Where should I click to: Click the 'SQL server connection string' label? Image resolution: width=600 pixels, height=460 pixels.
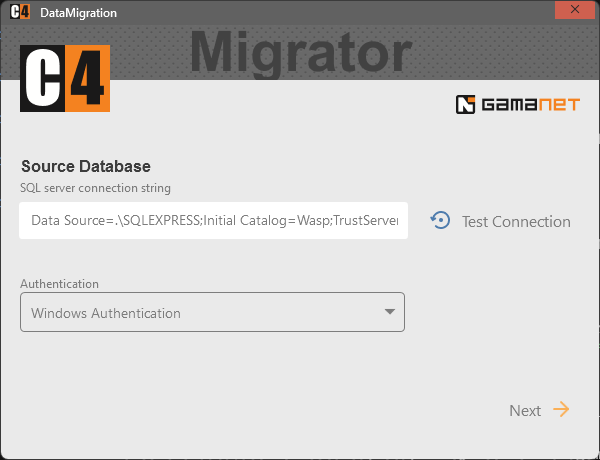click(x=95, y=188)
